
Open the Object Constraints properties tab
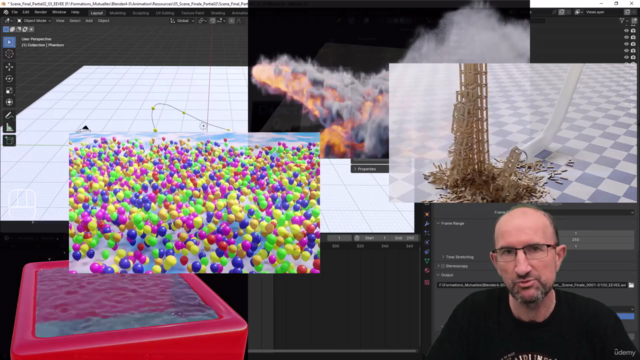pyautogui.click(x=427, y=252)
